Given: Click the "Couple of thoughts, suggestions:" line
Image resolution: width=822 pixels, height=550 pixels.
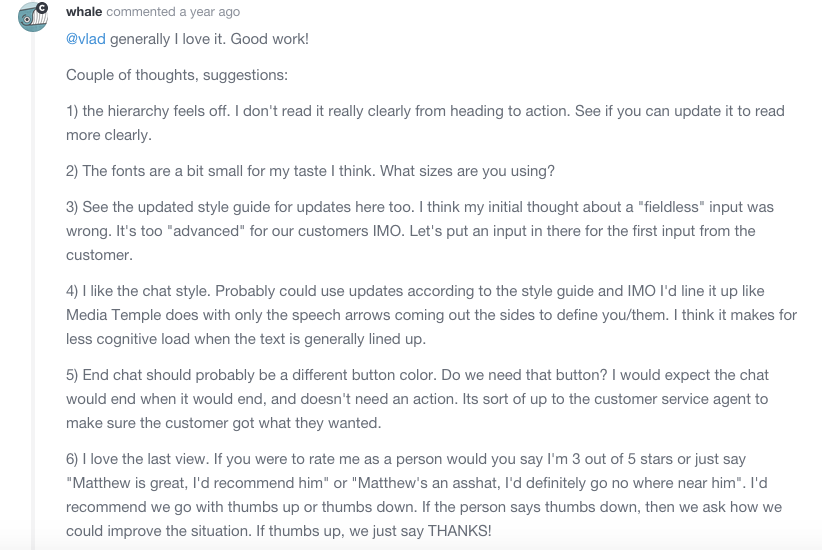Looking at the screenshot, I should 177,75.
